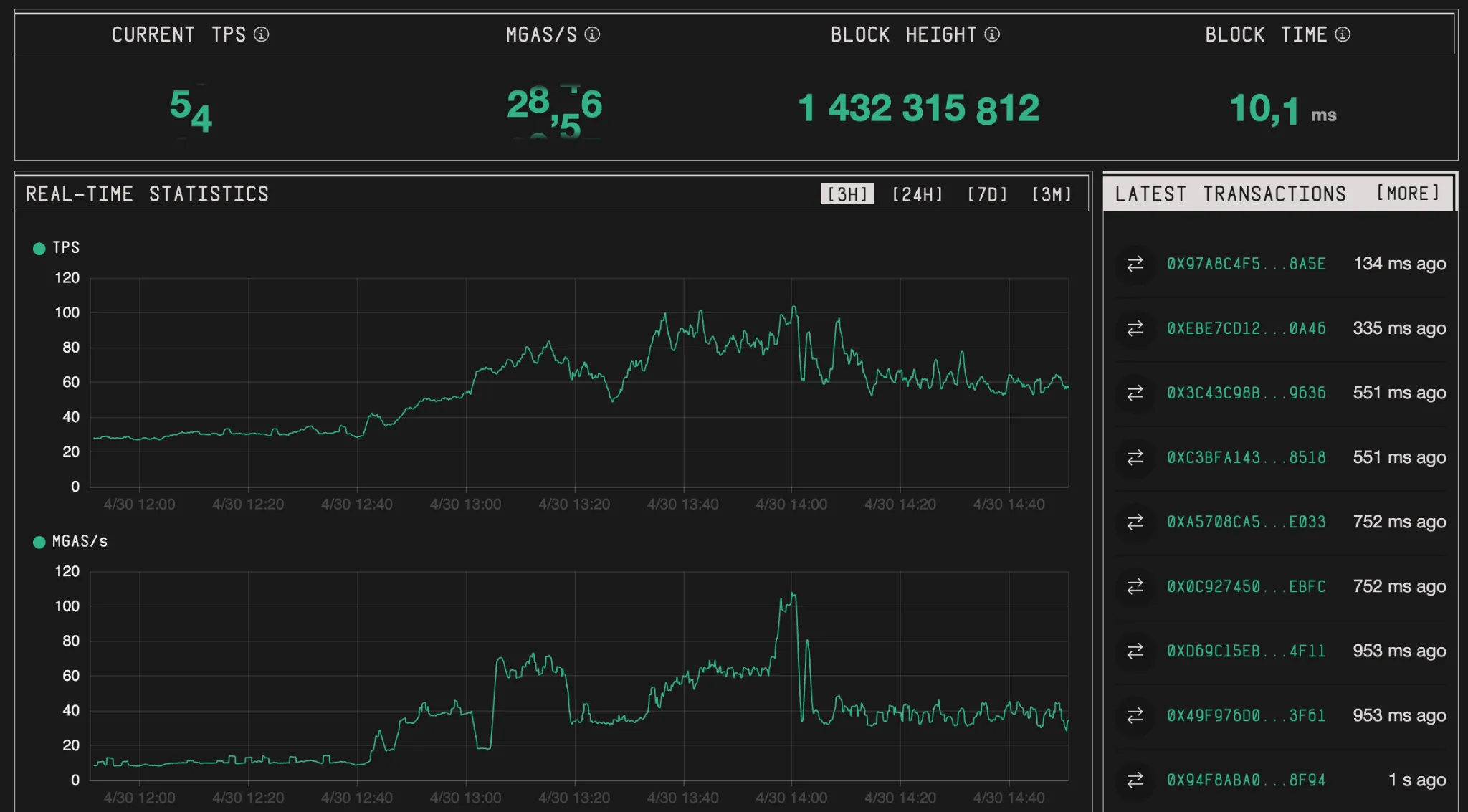The height and width of the screenshot is (812, 1468).
Task: Click swap icon for 0X94F8ABA0...8F94 transaction
Action: 1135,780
